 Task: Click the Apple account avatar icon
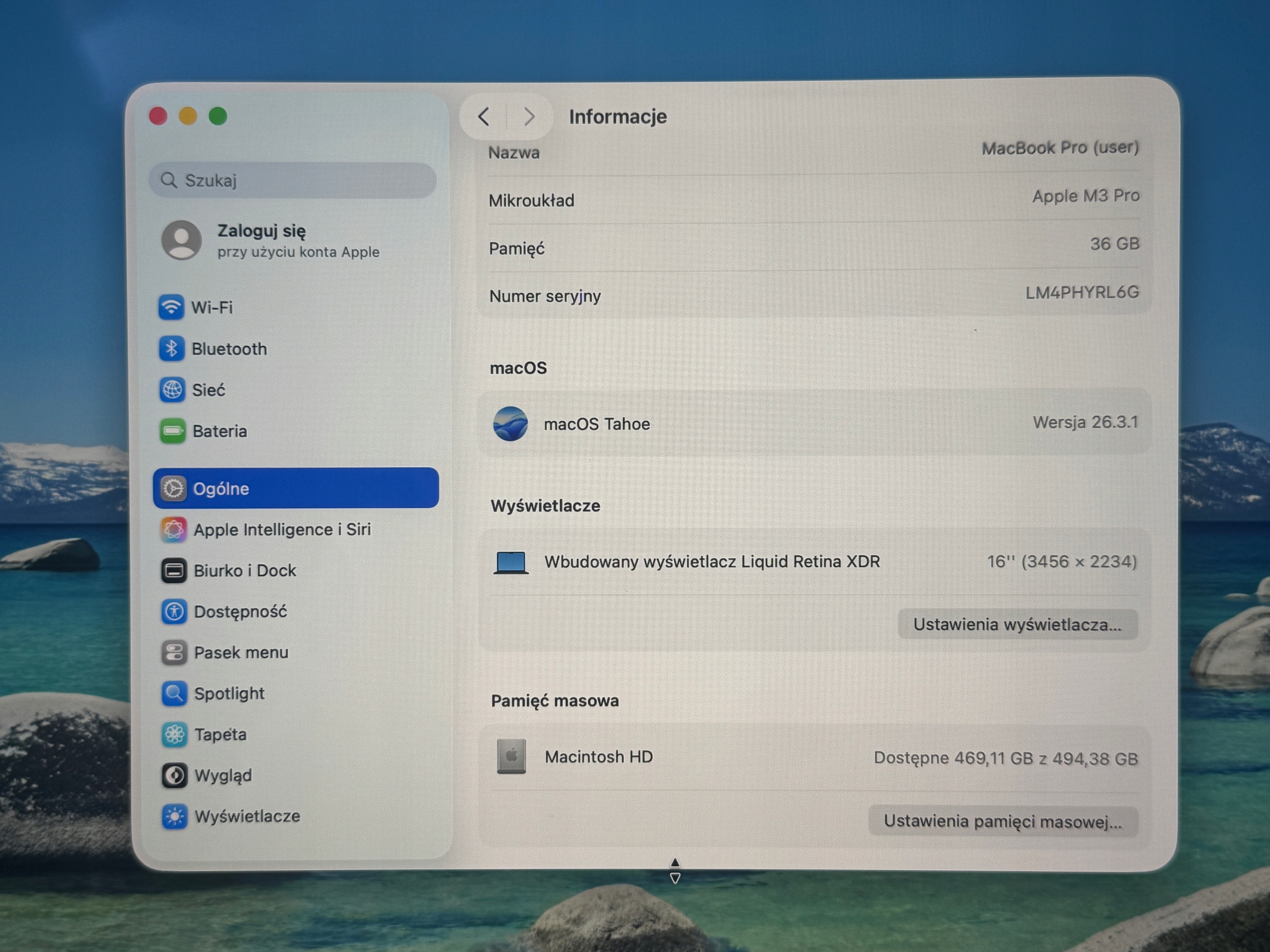click(182, 240)
